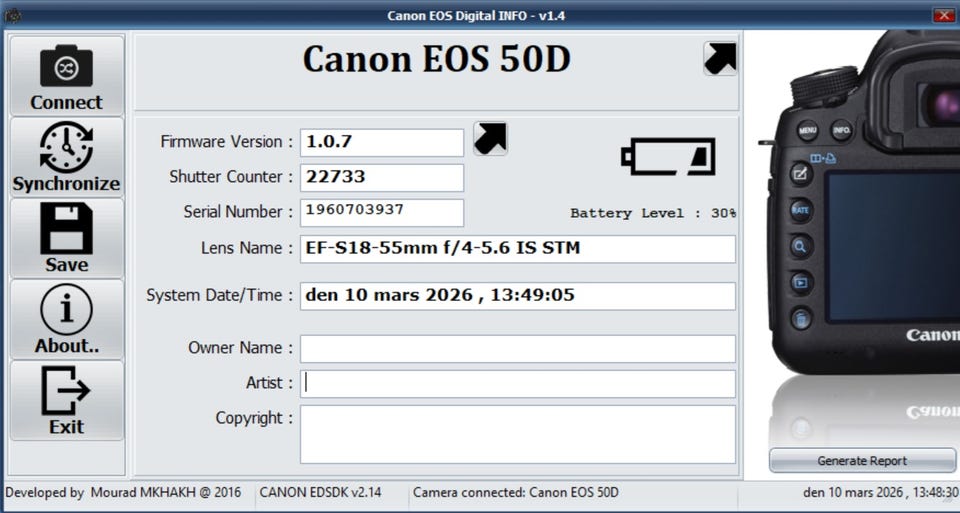
Task: Click the window title 'Canon EOS Digital INFO - v1.4'
Action: click(x=476, y=15)
